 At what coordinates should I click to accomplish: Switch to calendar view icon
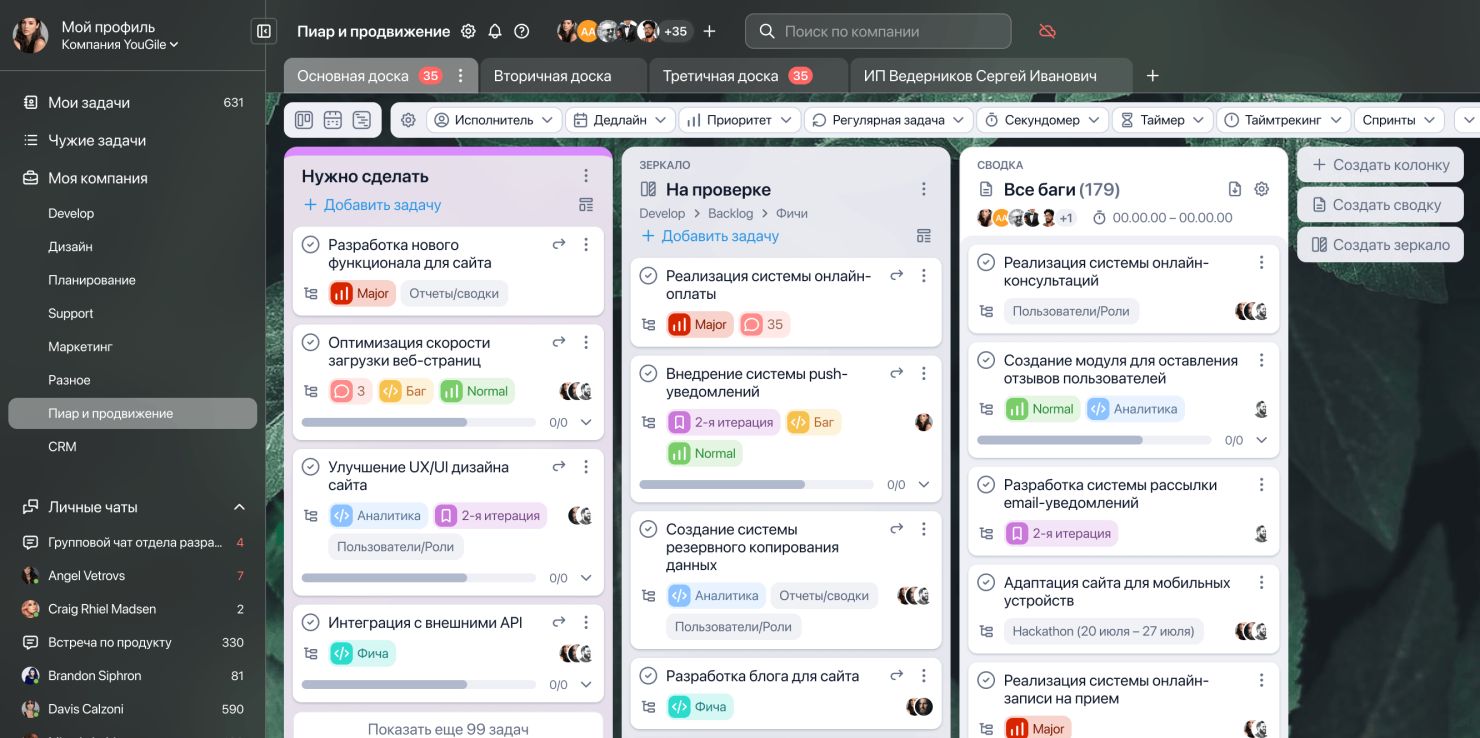(x=333, y=120)
